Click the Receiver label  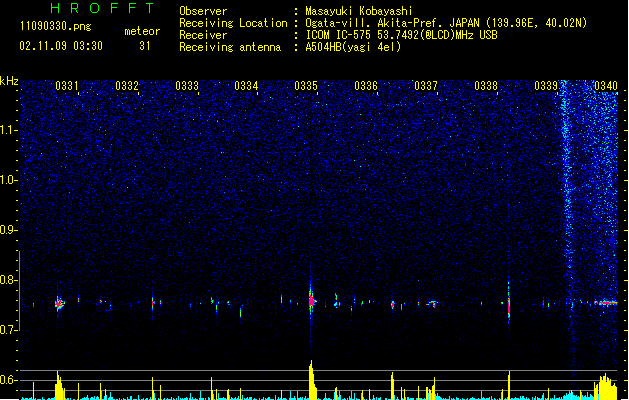point(203,35)
